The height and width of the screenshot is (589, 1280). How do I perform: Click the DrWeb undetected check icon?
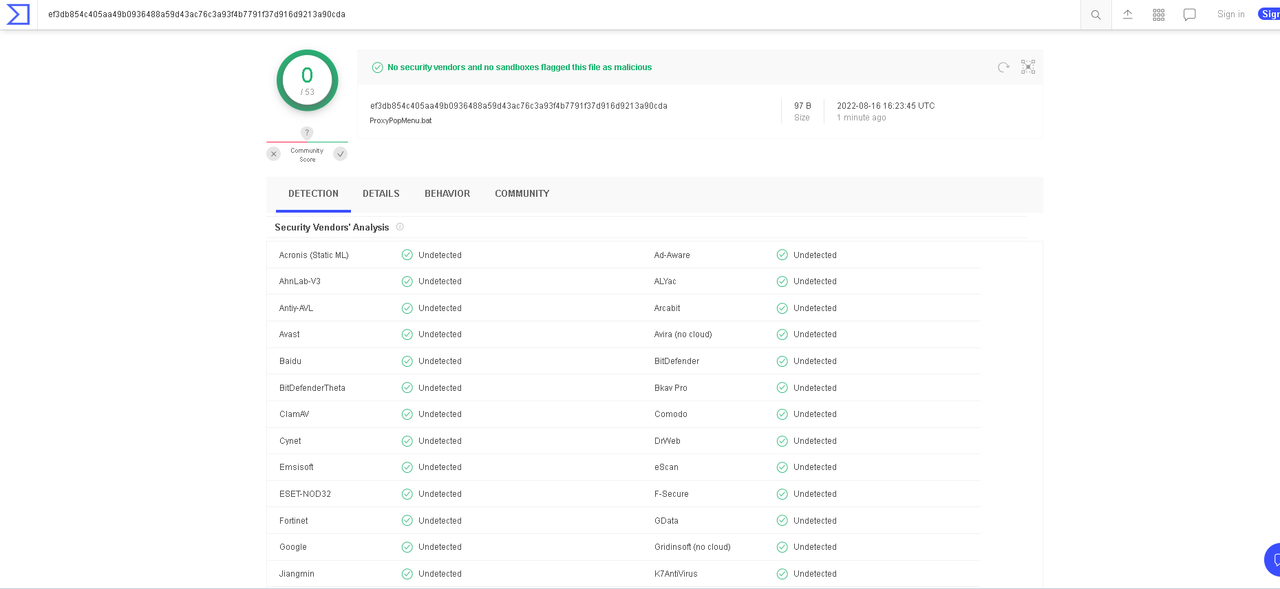[782, 441]
